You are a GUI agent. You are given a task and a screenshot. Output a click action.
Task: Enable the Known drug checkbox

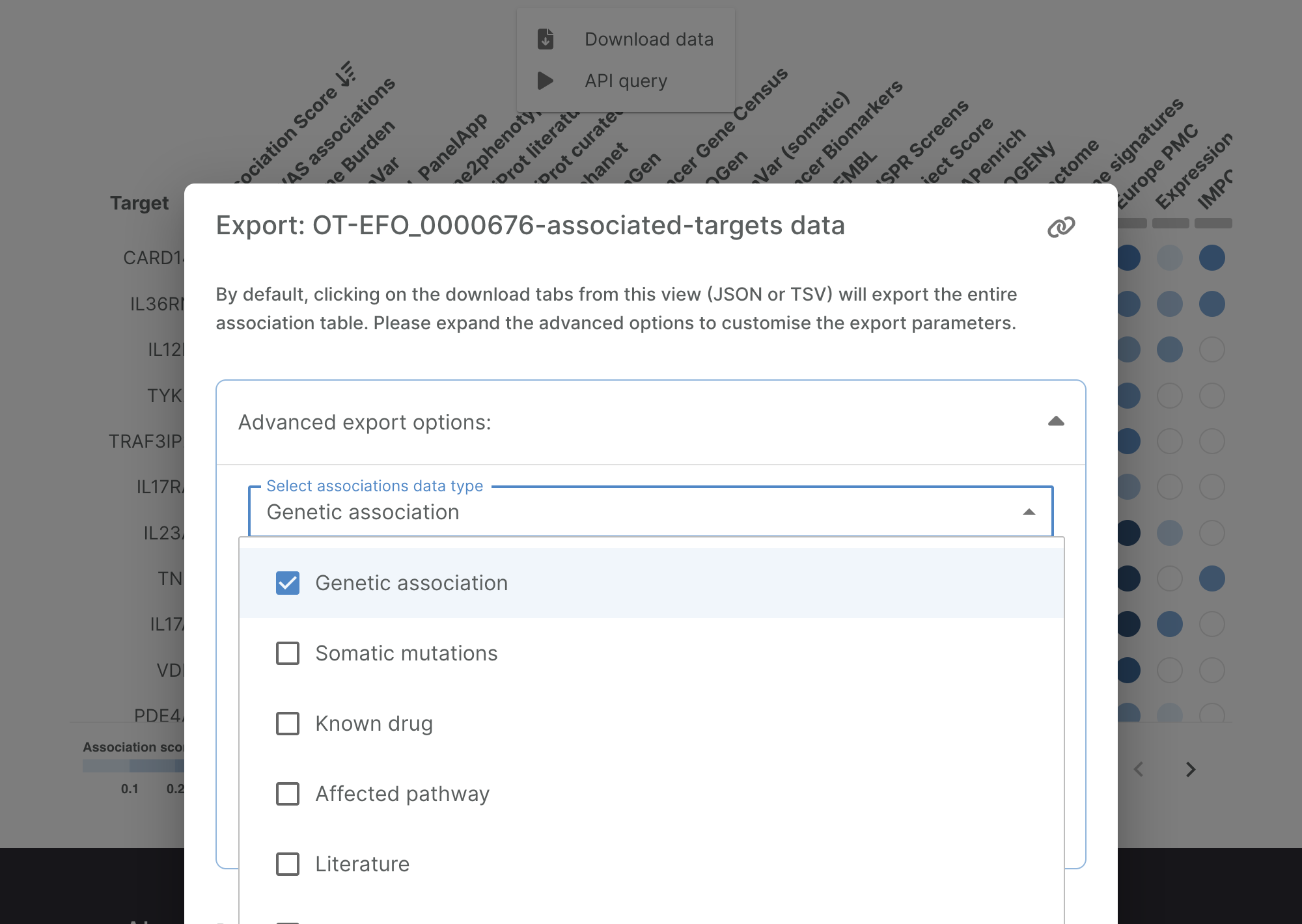(288, 724)
